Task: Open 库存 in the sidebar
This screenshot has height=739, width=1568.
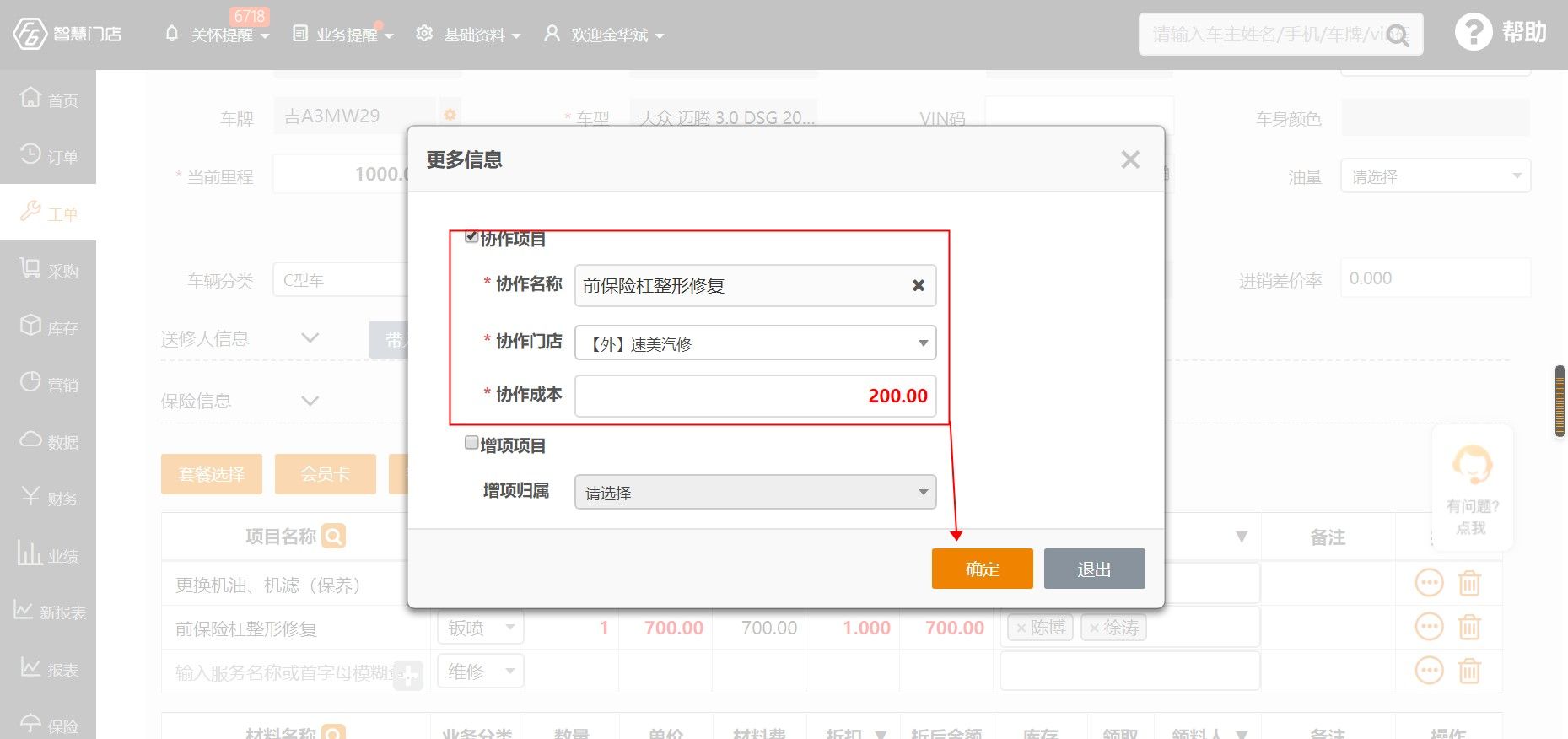Action: tap(48, 326)
